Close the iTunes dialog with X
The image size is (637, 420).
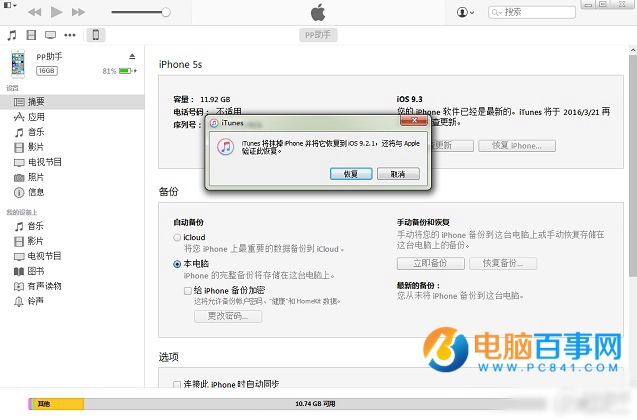(414, 120)
